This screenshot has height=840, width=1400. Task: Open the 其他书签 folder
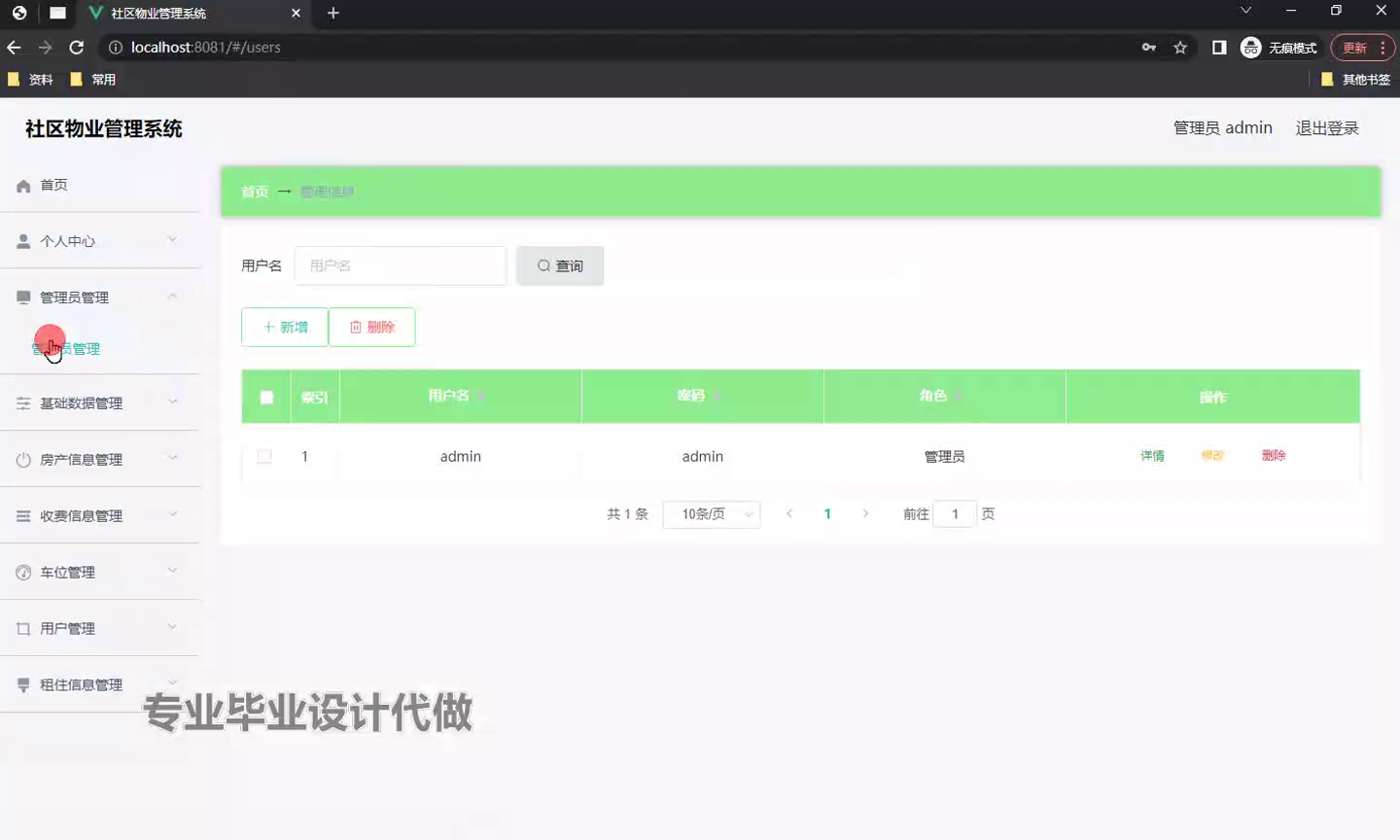click(1356, 80)
